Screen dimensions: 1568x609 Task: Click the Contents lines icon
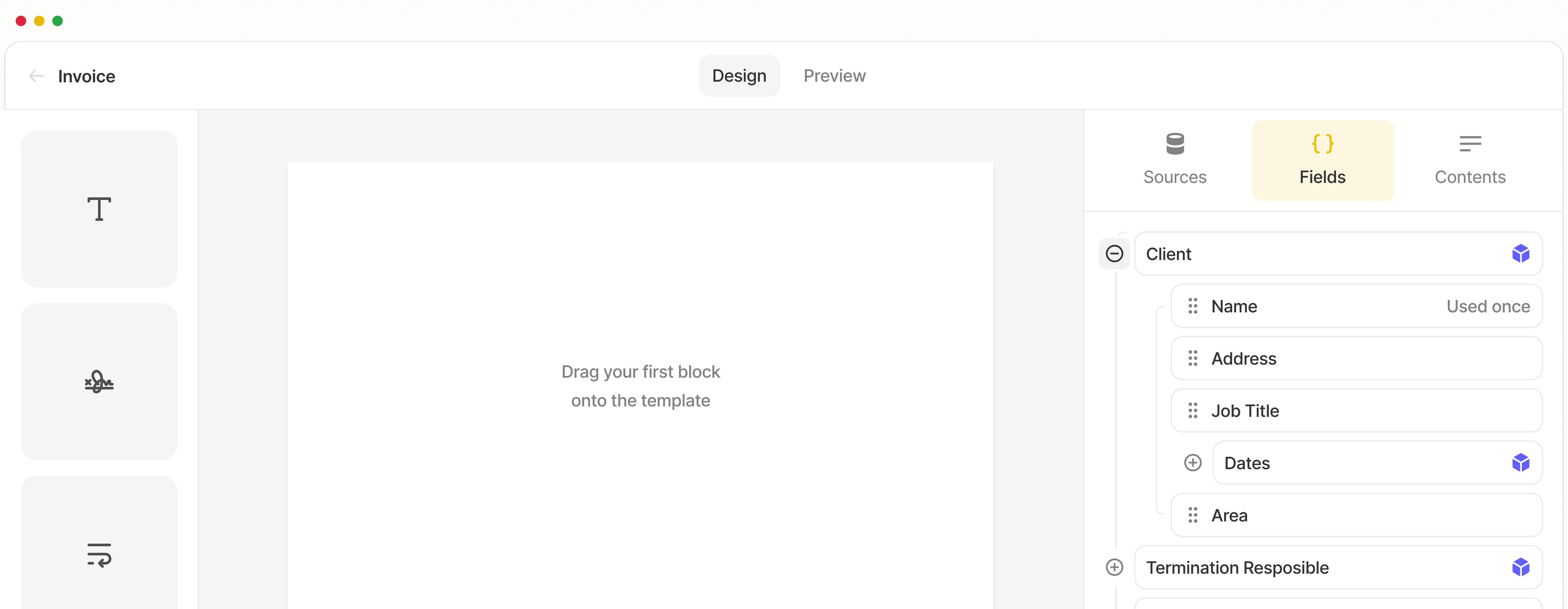pyautogui.click(x=1470, y=144)
